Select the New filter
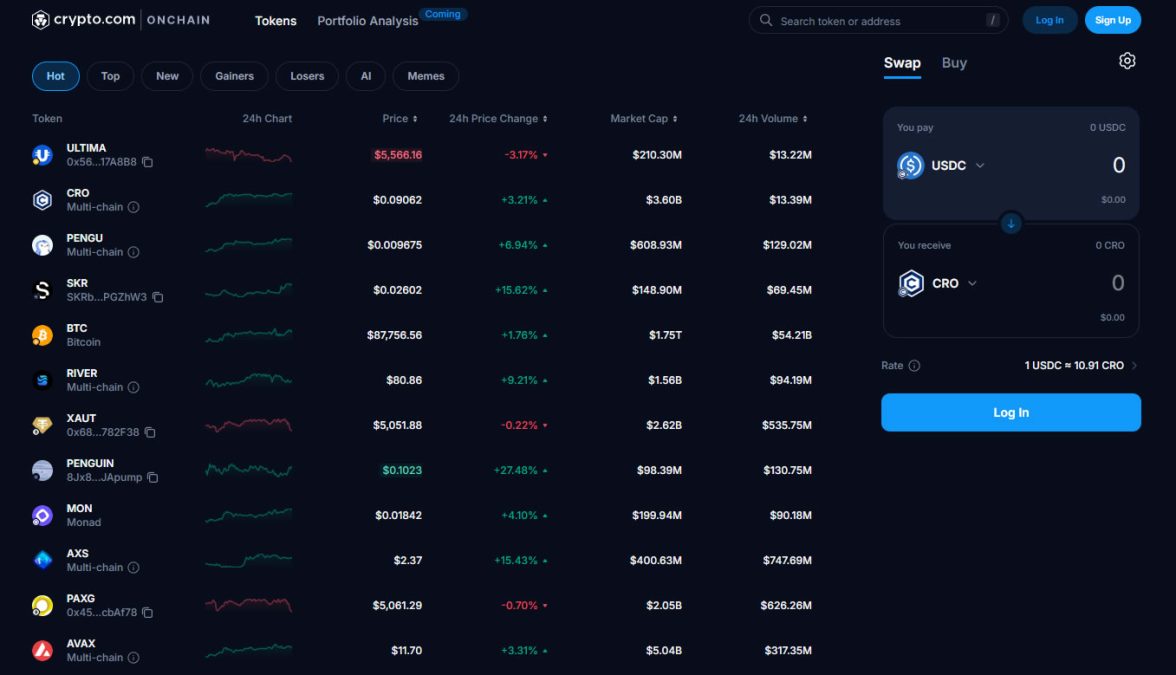 tap(167, 76)
